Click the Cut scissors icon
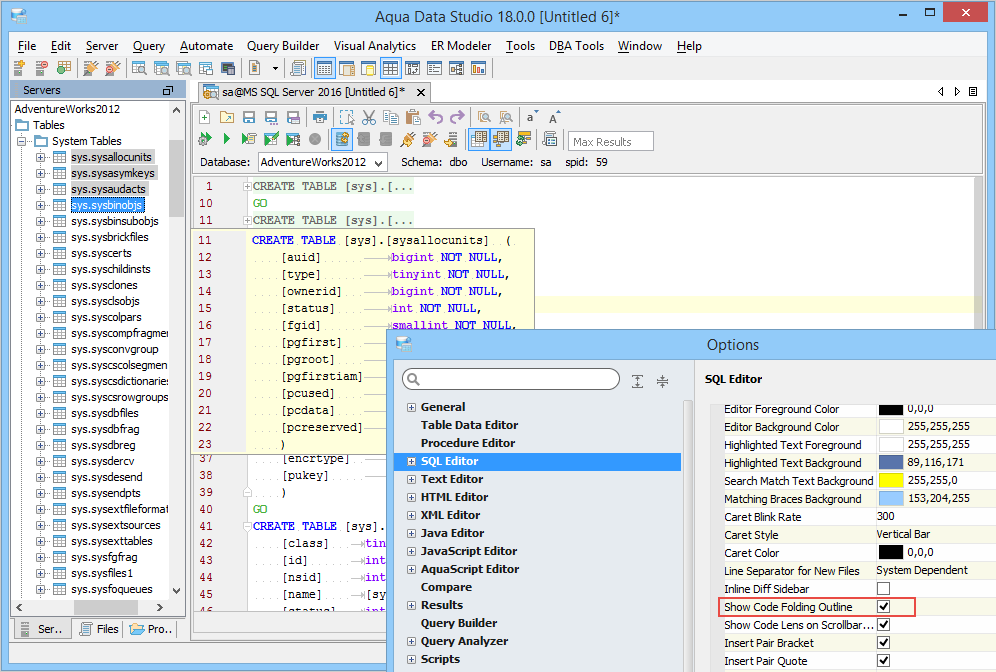 tap(369, 117)
